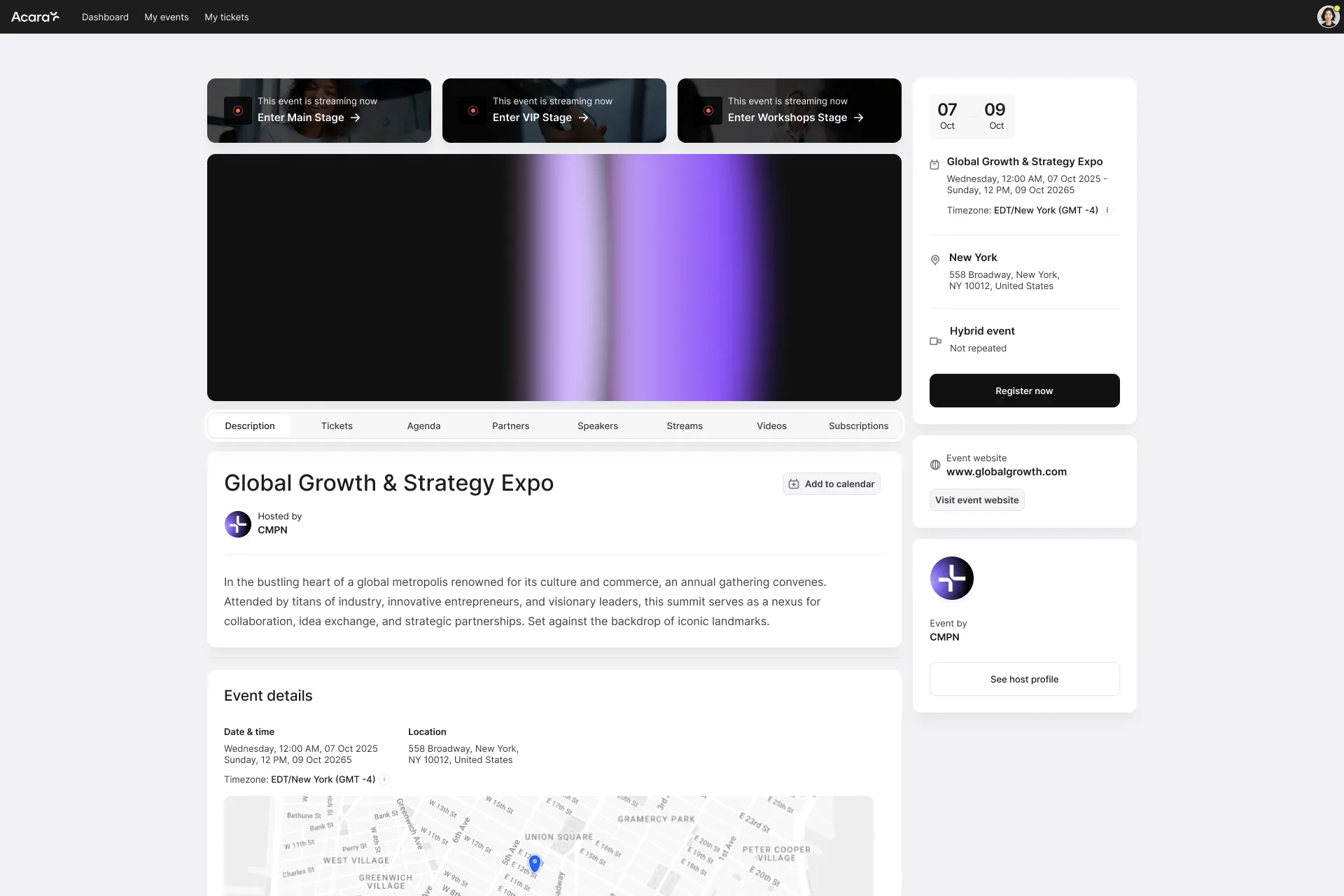Click the timezone info icon in Event details
Image resolution: width=1344 pixels, height=896 pixels.
384,779
